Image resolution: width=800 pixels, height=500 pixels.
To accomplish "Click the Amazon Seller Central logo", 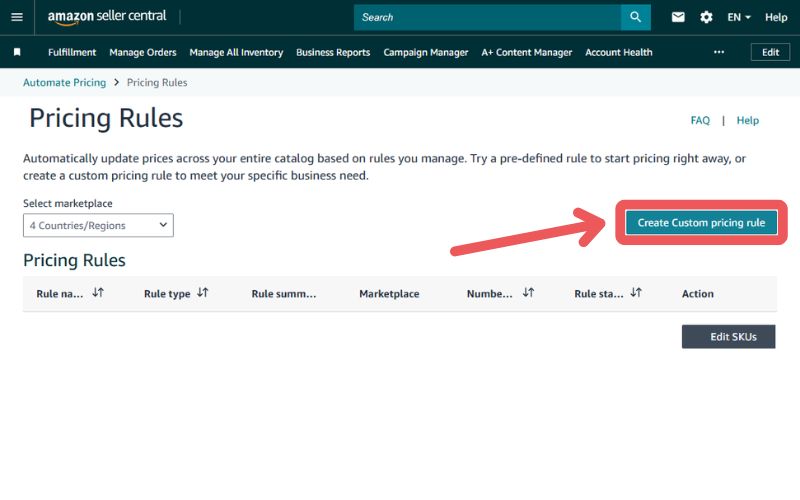I will [x=107, y=17].
